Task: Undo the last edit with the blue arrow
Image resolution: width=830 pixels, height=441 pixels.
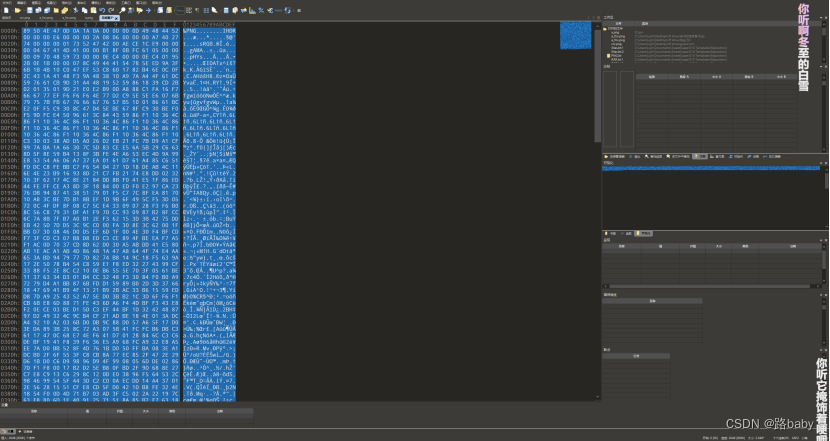Action: 102,10
